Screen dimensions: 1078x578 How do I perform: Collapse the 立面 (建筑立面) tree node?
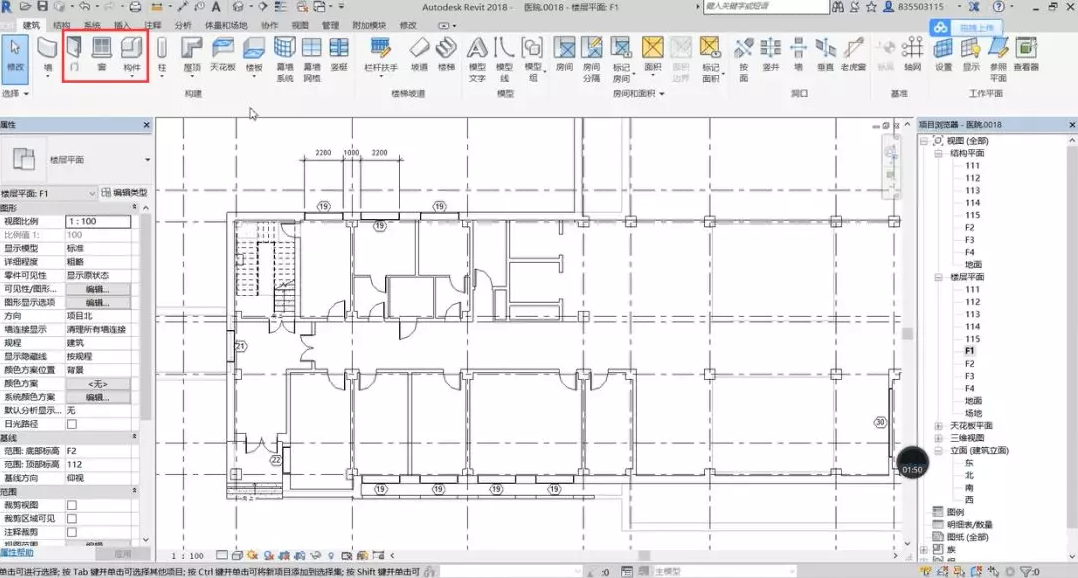938,450
